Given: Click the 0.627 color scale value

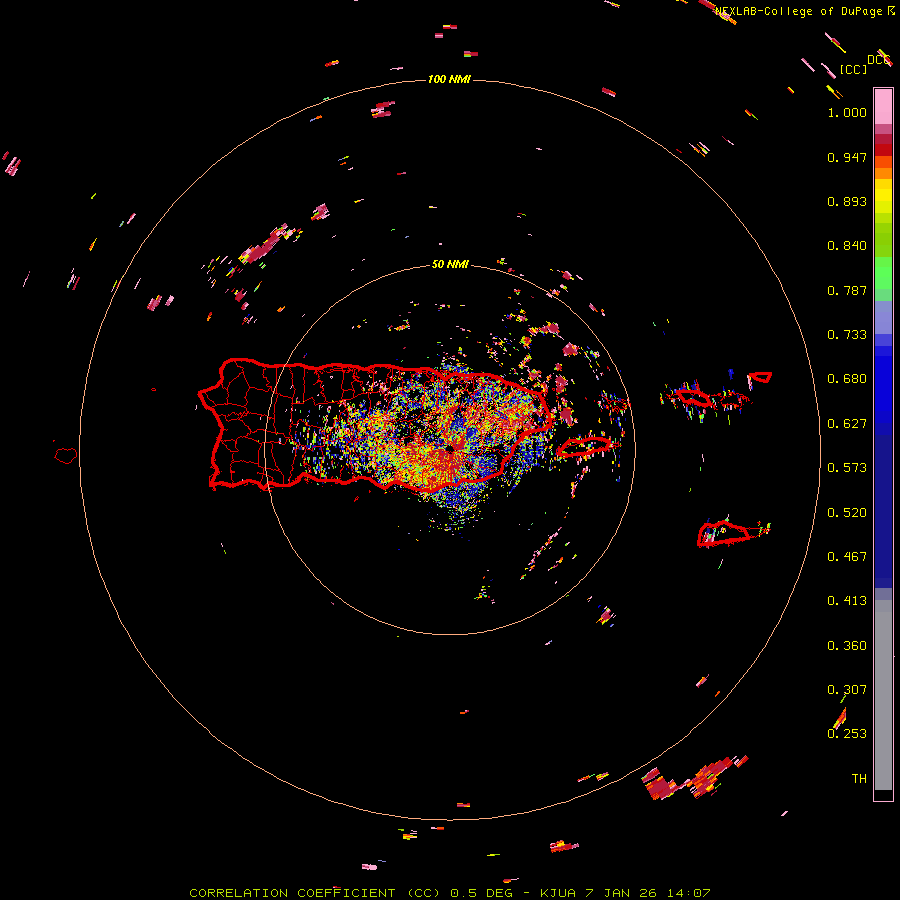Looking at the screenshot, I should (x=847, y=424).
